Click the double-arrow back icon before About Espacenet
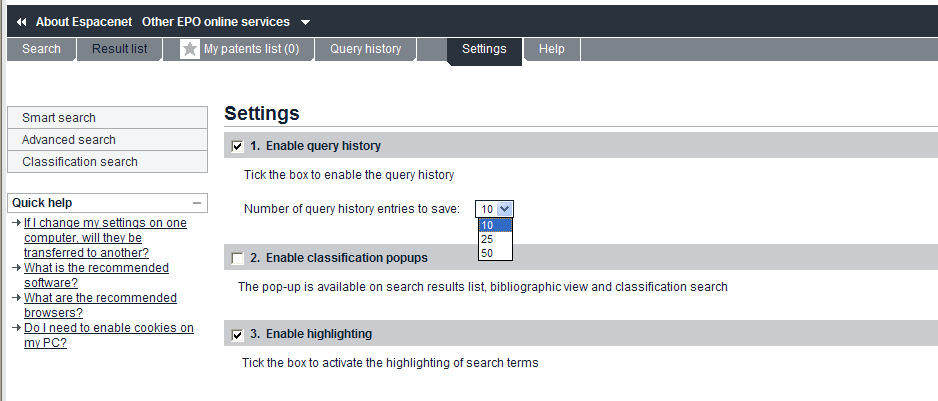 [22, 22]
